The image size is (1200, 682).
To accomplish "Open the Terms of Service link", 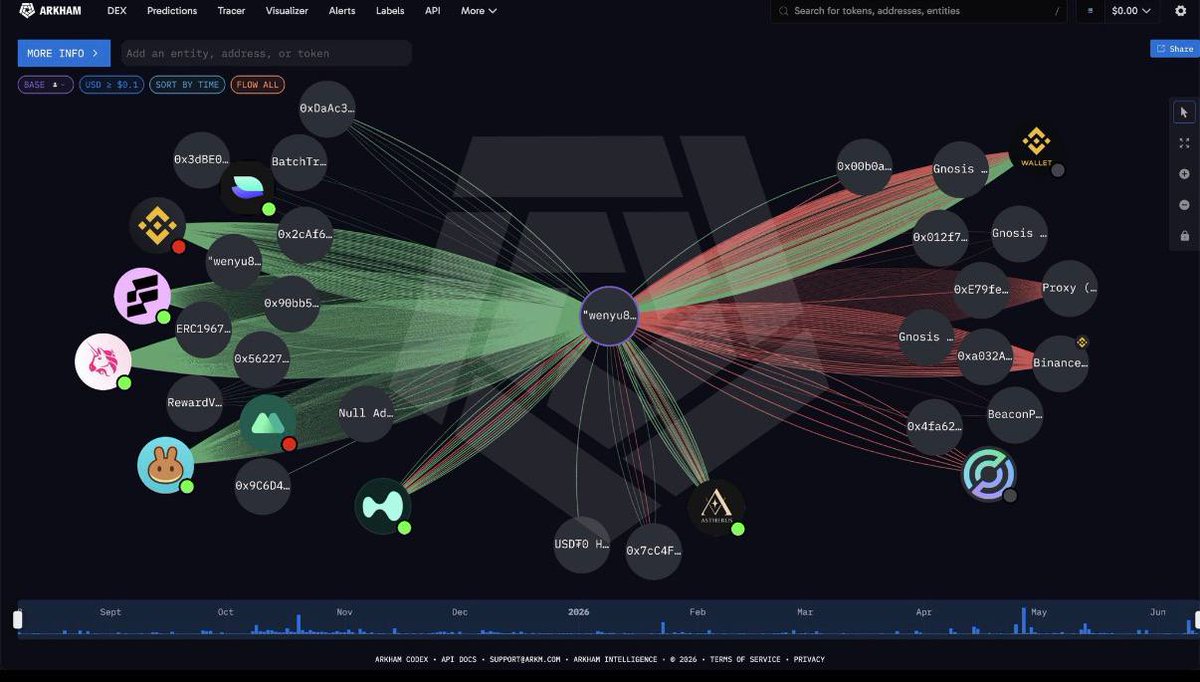I will click(745, 659).
